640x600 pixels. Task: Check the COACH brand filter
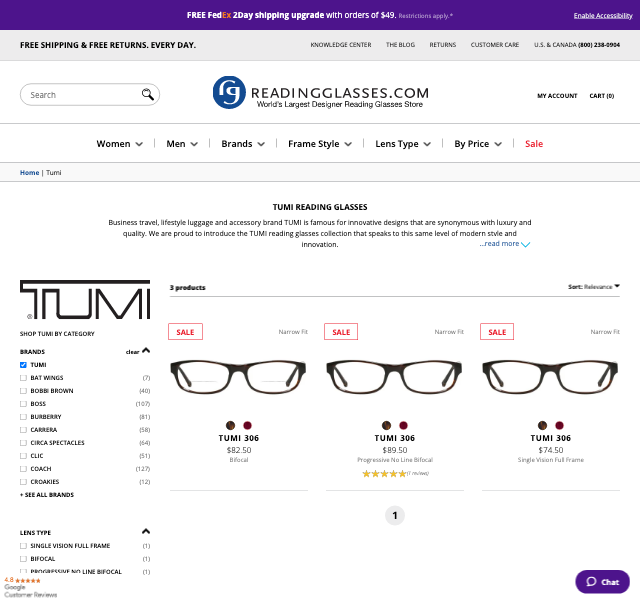coord(23,469)
